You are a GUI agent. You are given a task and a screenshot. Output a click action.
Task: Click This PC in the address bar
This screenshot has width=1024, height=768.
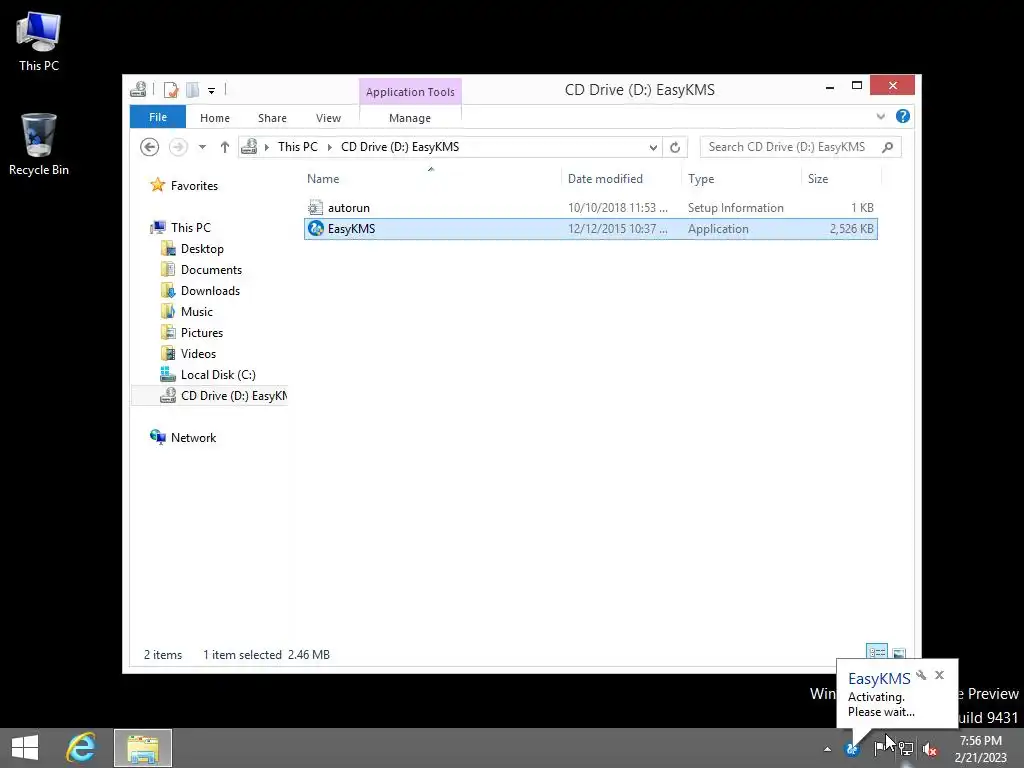pyautogui.click(x=298, y=147)
